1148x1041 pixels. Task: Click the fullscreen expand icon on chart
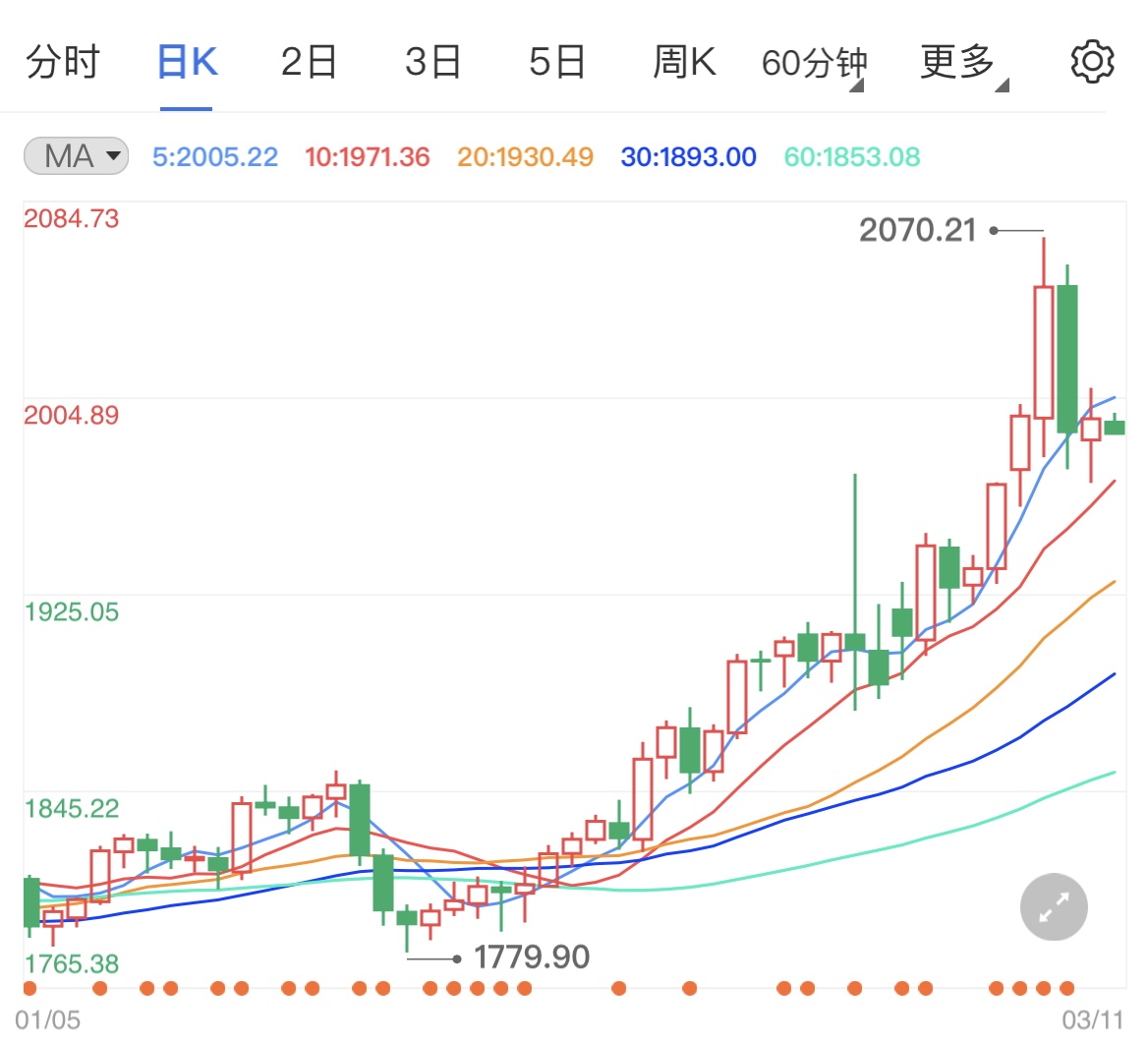(x=1052, y=906)
